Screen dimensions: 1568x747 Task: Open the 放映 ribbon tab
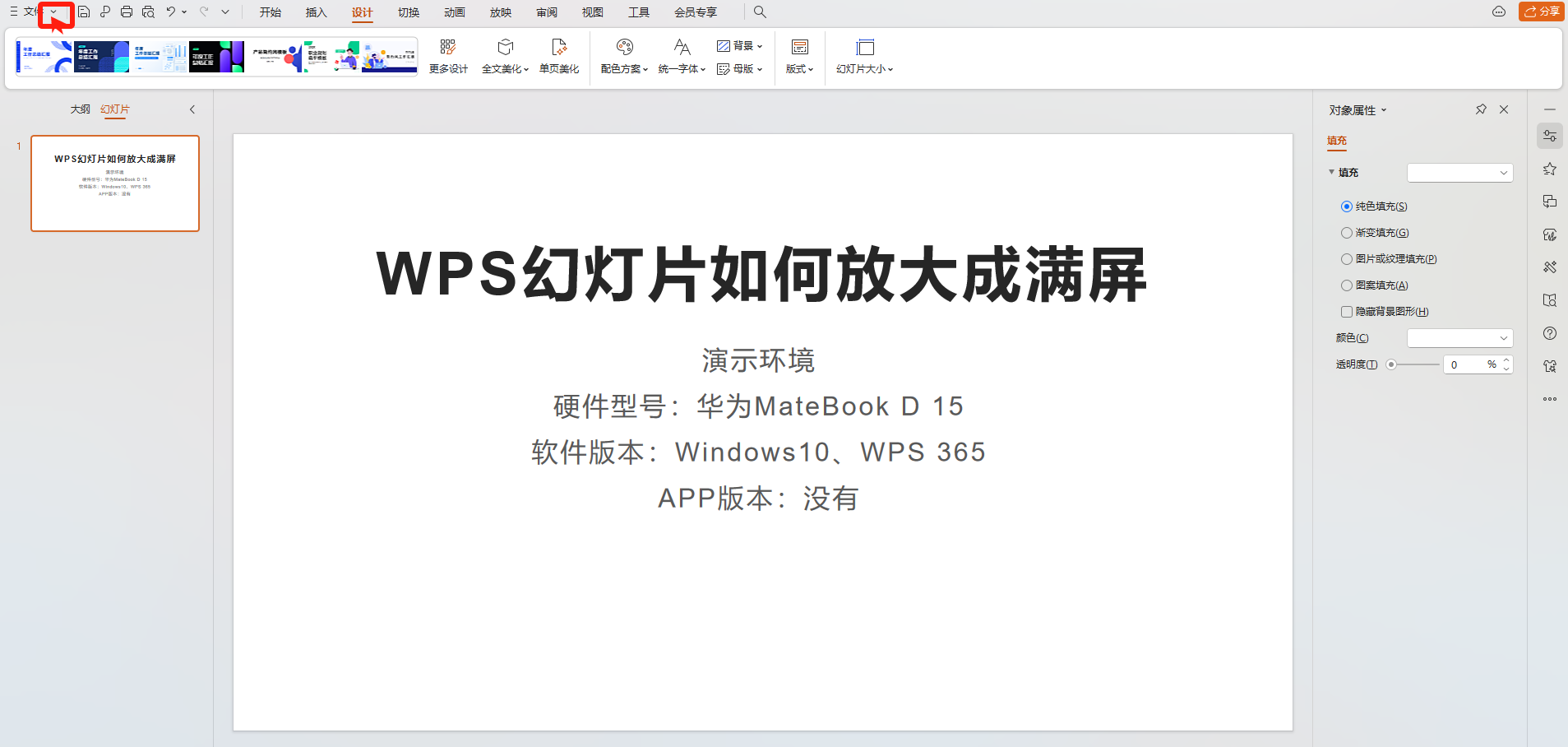500,12
